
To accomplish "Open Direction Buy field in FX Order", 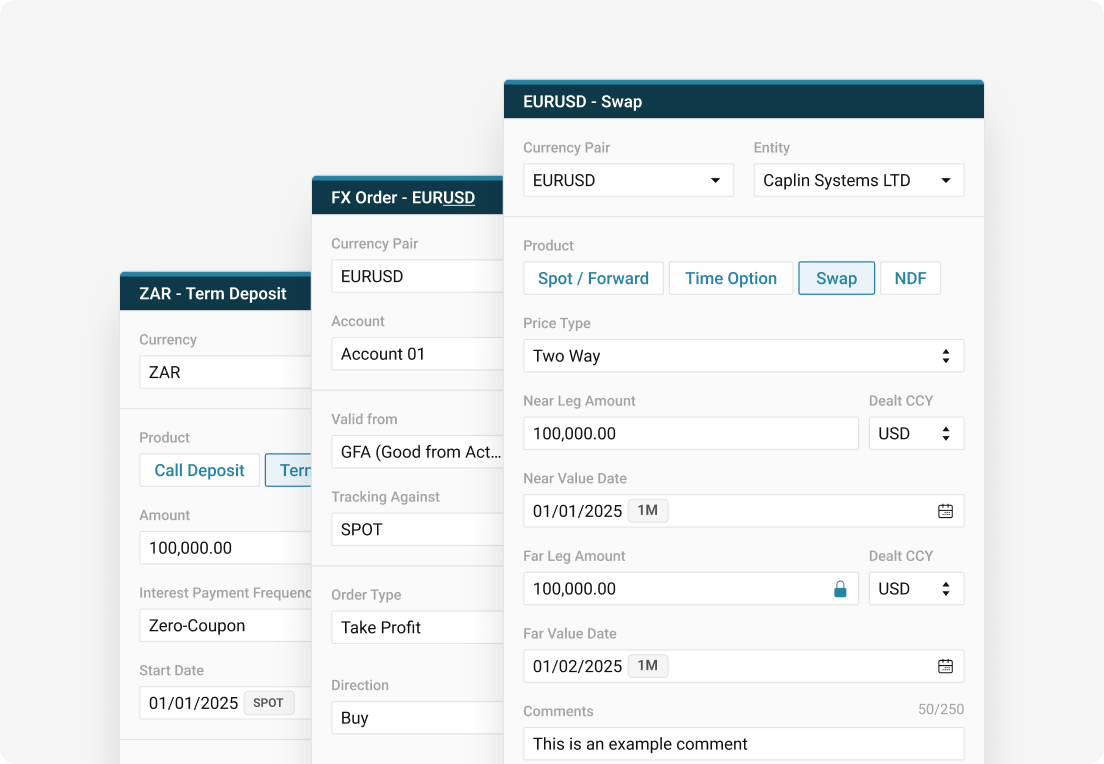I will coord(417,718).
